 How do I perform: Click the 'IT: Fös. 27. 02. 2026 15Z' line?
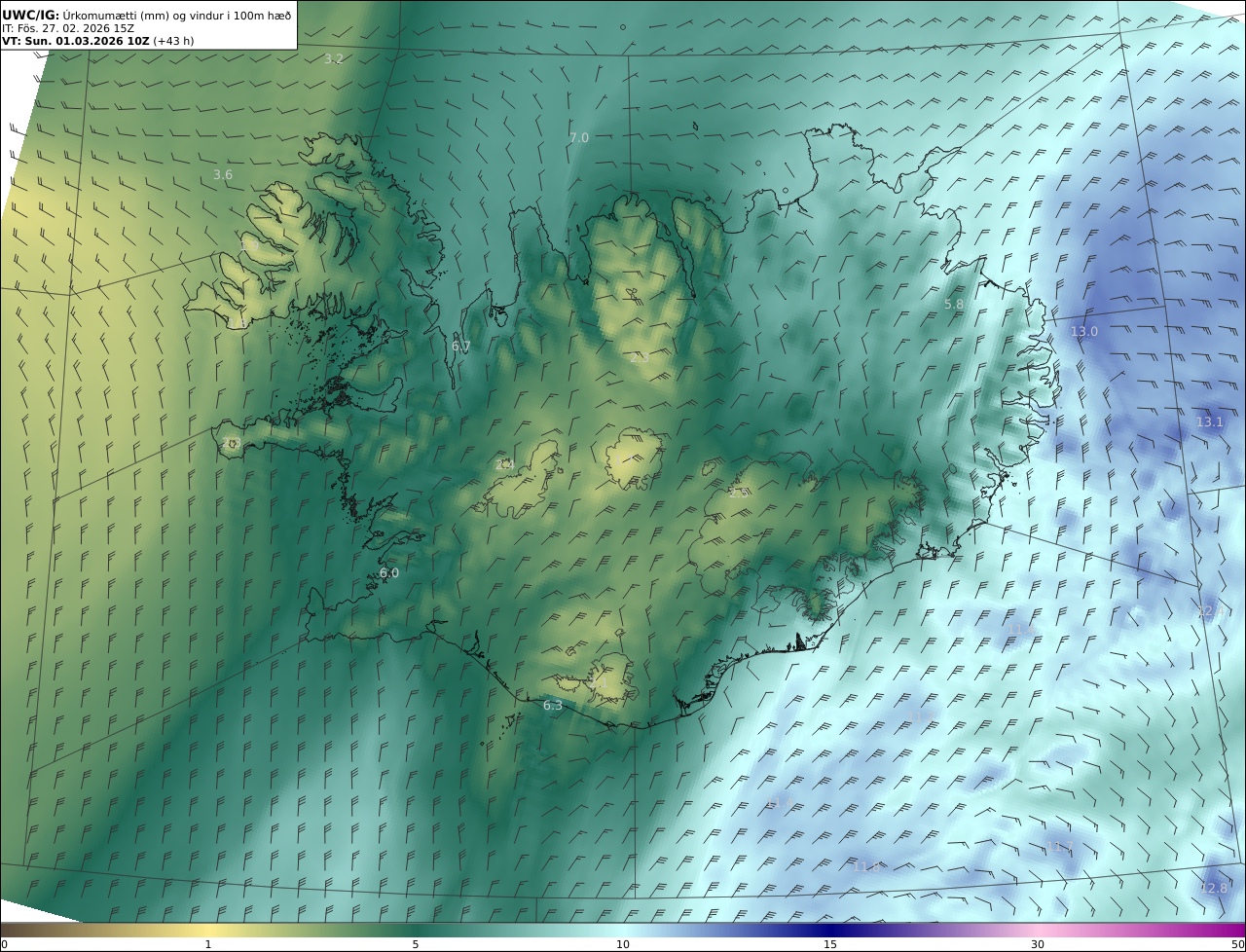(68, 28)
